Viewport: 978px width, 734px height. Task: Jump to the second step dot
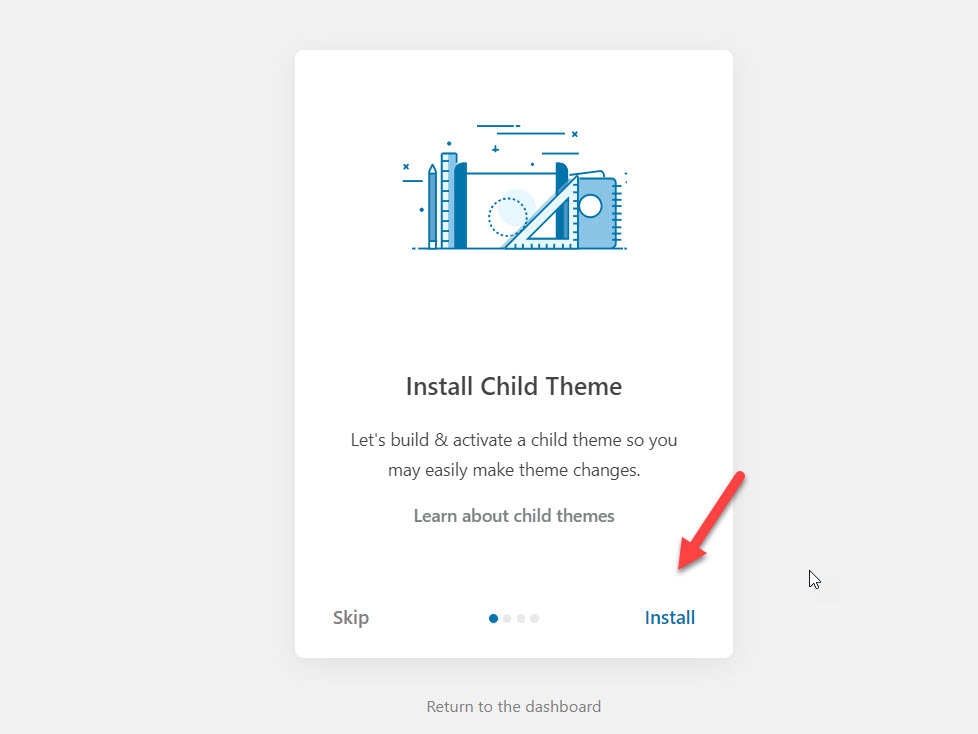(507, 618)
